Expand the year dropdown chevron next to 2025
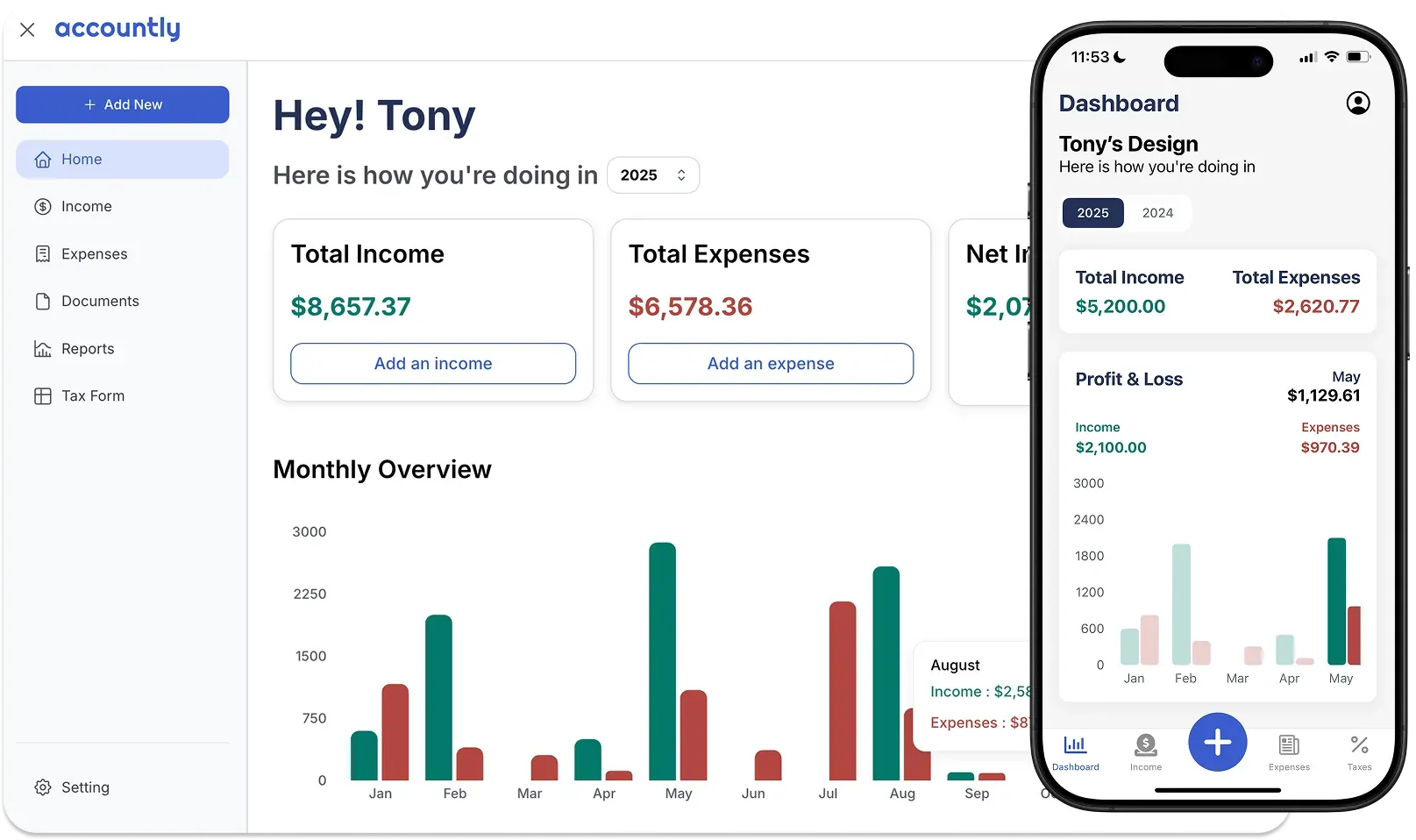 tap(680, 174)
